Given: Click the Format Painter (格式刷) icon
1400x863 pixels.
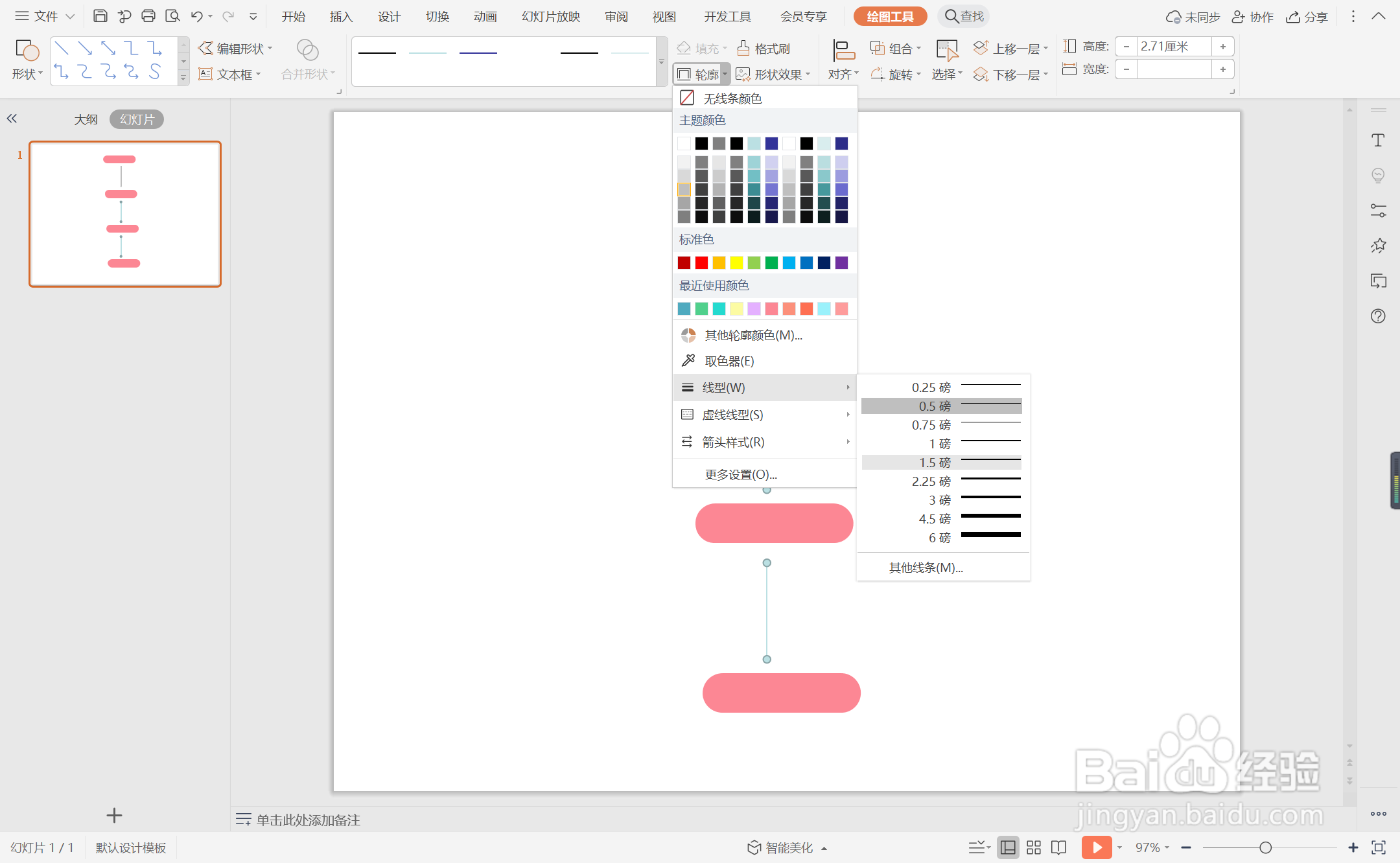Looking at the screenshot, I should click(x=744, y=49).
